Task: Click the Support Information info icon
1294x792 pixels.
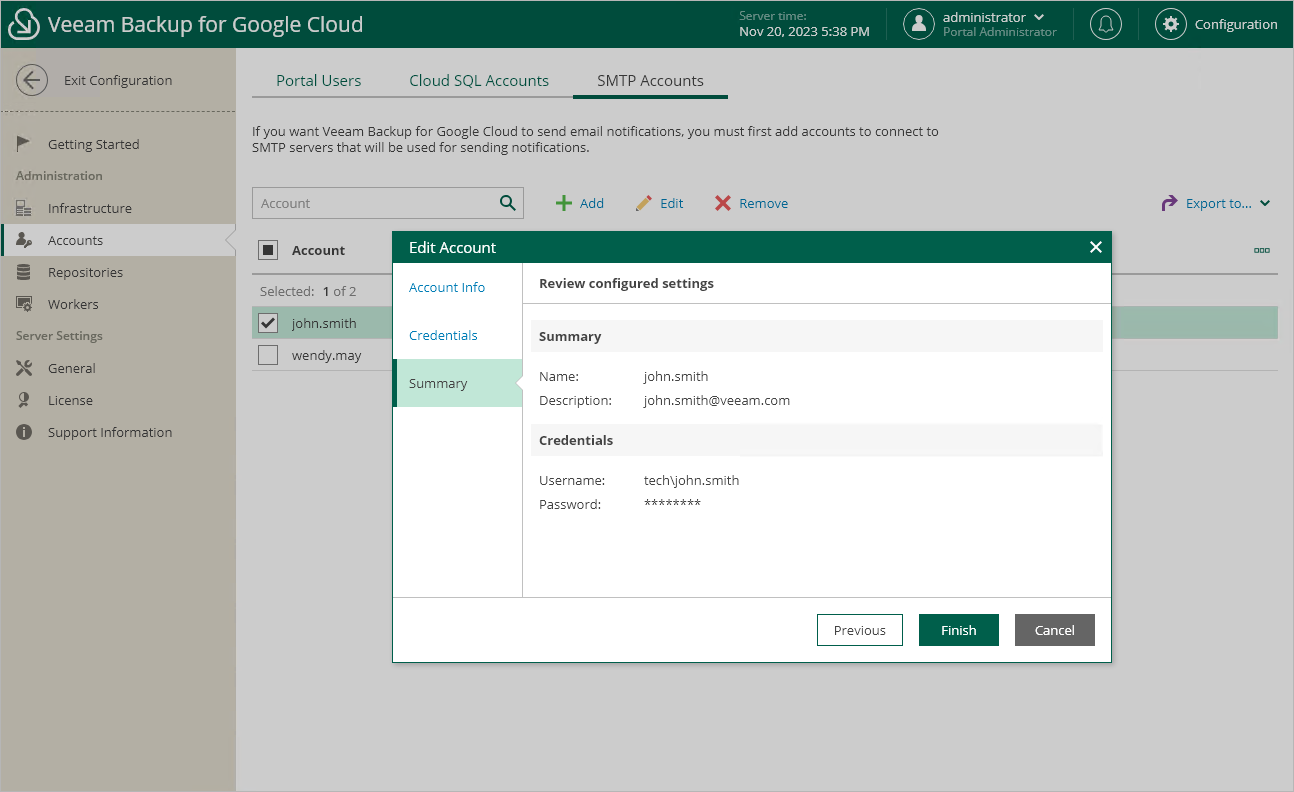Action: (x=25, y=432)
